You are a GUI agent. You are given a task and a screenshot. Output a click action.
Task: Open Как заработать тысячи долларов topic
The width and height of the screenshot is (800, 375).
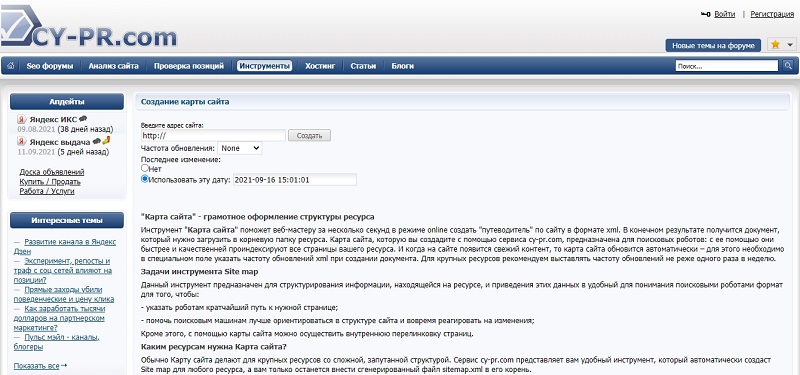59,318
